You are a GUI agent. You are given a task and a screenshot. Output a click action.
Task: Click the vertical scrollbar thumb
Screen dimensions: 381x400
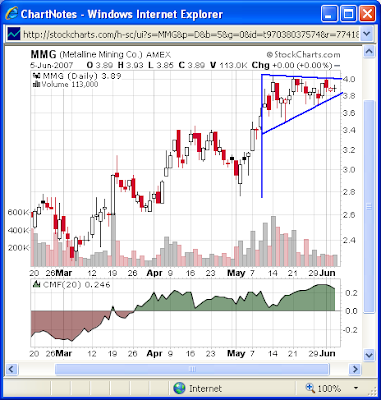(369, 207)
